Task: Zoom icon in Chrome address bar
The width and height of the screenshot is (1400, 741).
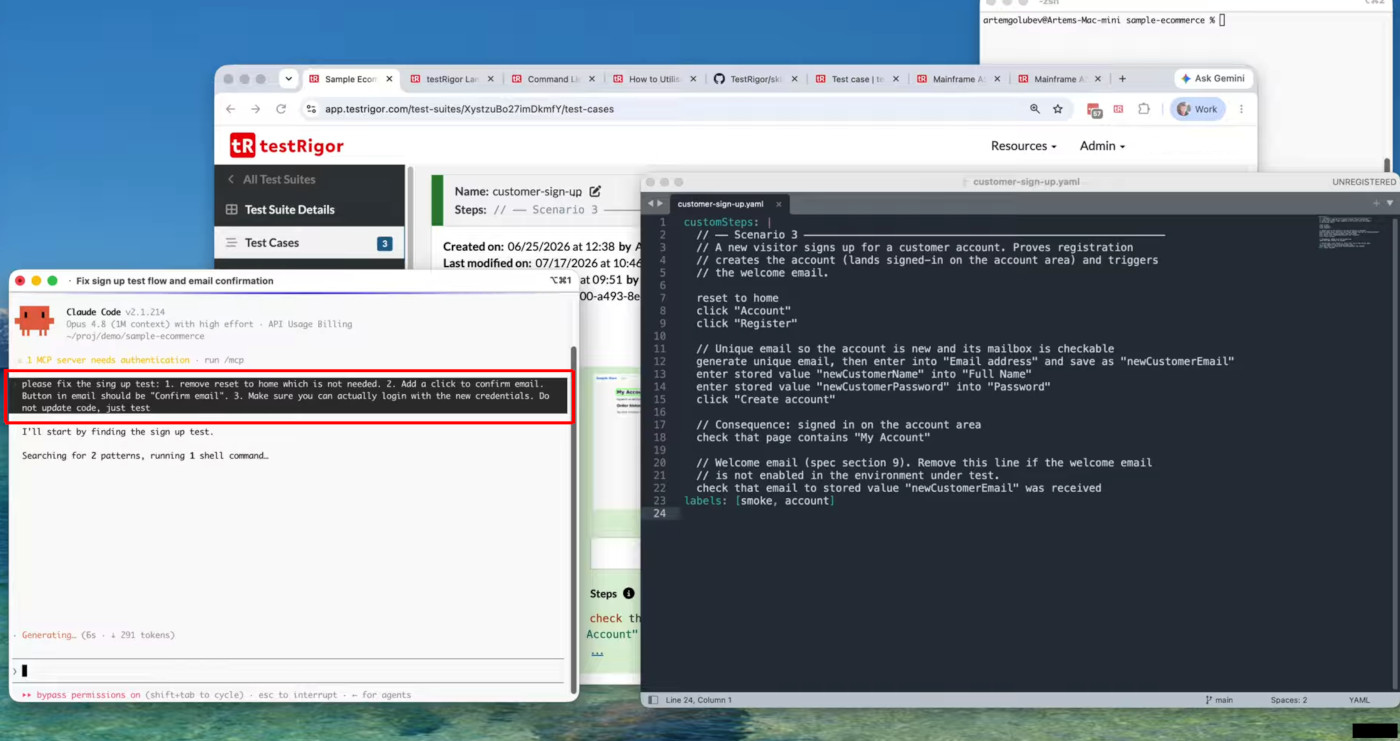Action: coord(1035,109)
